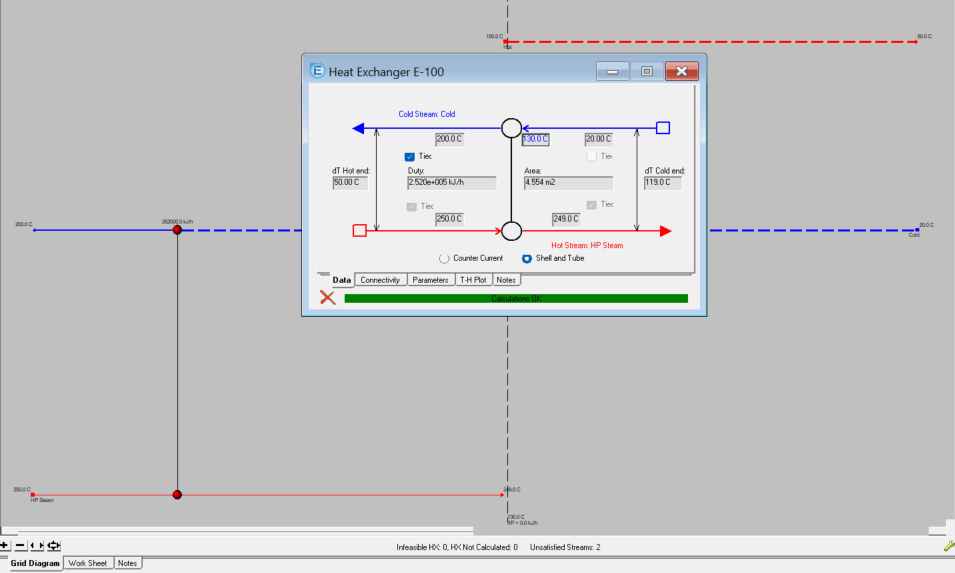Select the lower red exchanger node on HP Steam
The image size is (955, 573).
[177, 494]
